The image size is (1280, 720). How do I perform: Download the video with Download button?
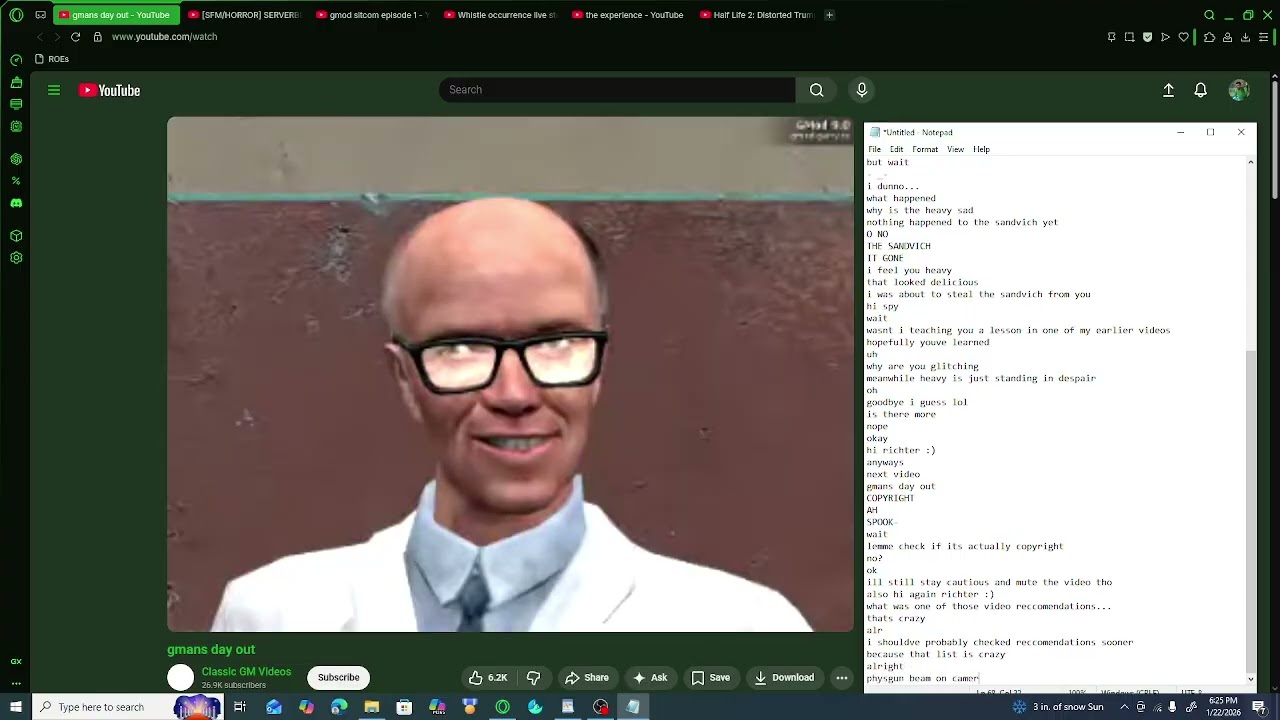point(784,677)
